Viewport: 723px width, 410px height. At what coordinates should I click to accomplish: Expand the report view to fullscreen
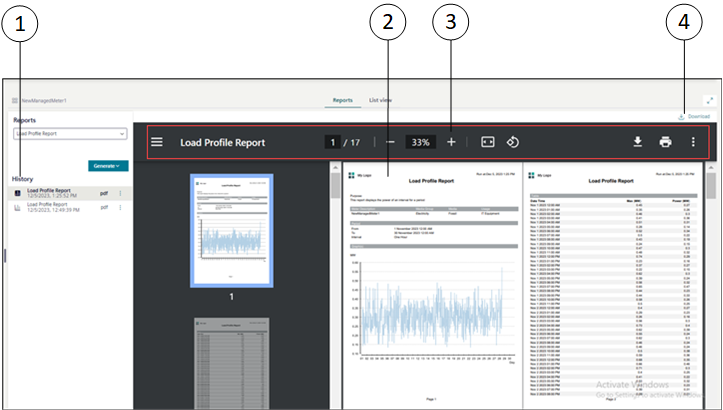coord(710,100)
